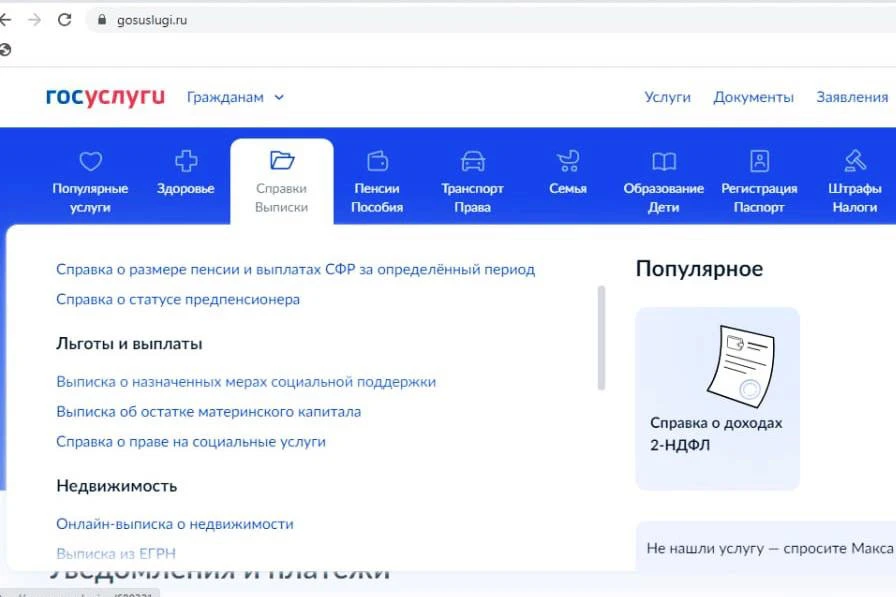
Task: Click the browser back arrow
Action: (5, 20)
